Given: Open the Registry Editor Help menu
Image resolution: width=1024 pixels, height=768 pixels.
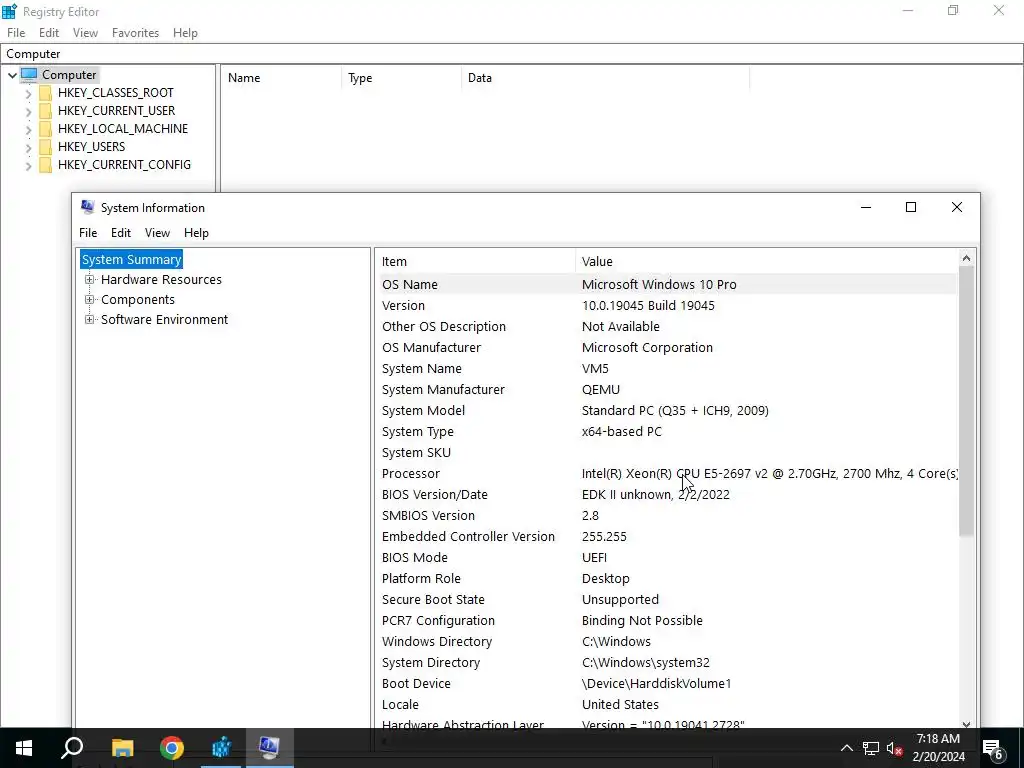Looking at the screenshot, I should pos(185,33).
